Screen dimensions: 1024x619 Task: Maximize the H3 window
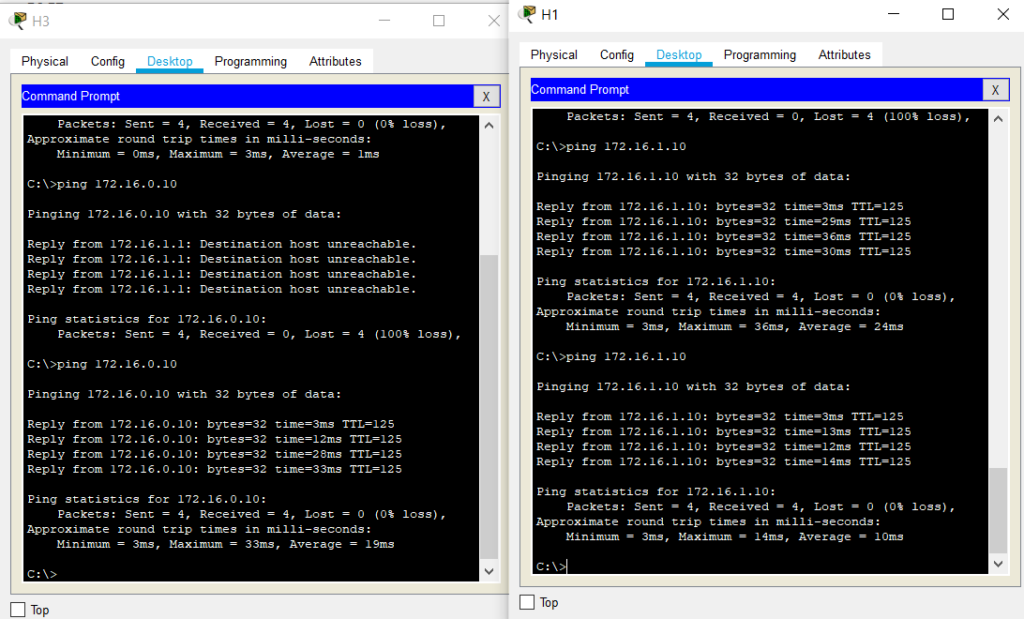[x=438, y=21]
